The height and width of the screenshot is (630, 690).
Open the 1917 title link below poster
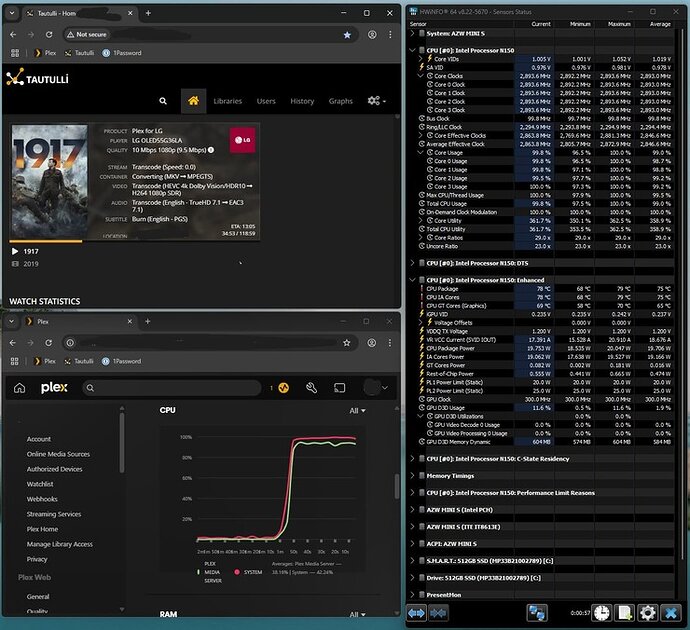pos(31,251)
